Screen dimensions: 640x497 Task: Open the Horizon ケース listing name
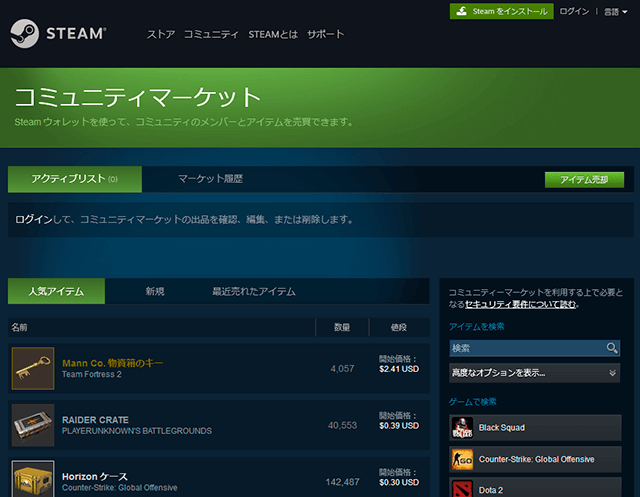(x=95, y=477)
